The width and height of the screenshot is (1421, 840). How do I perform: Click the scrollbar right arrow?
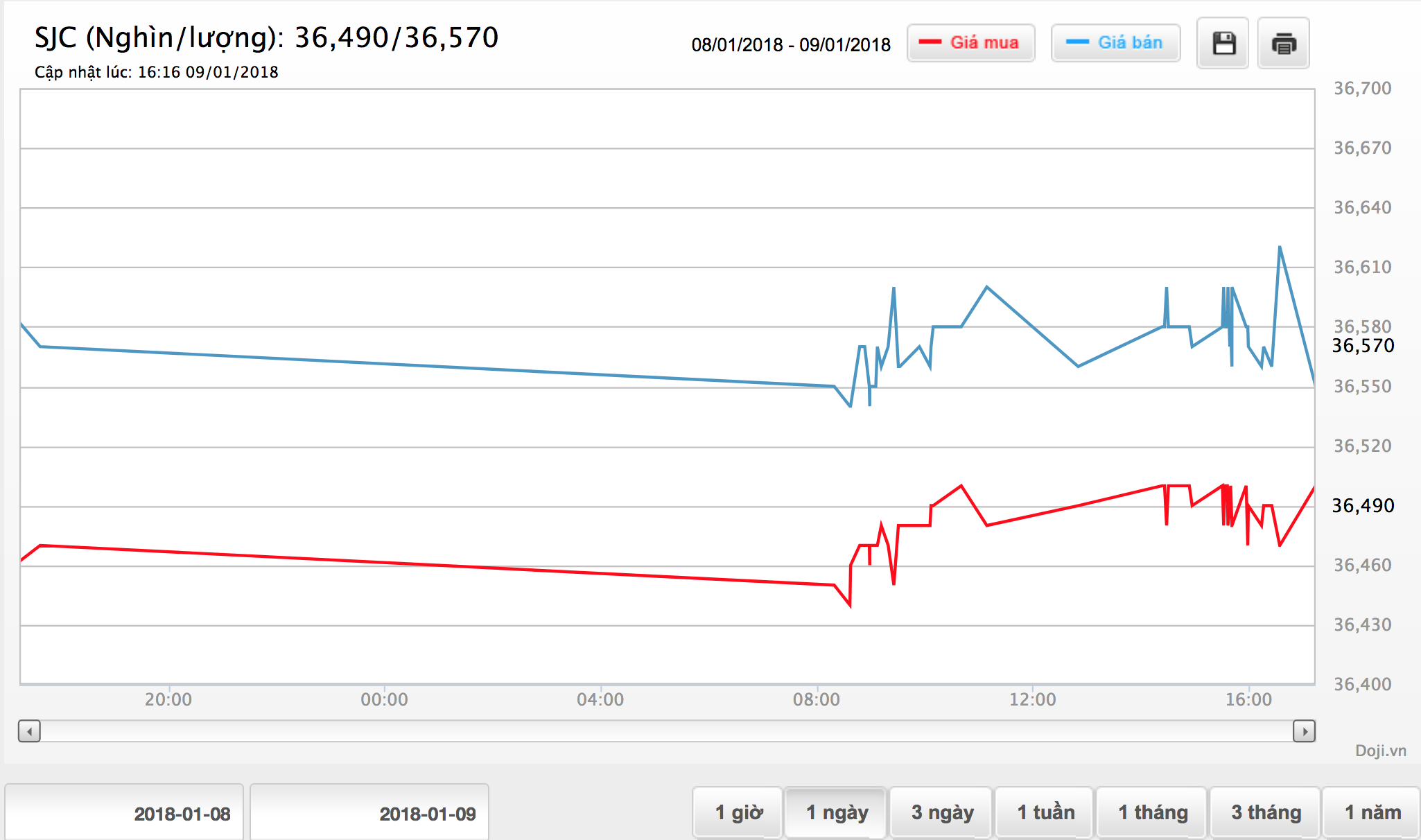[x=1304, y=731]
